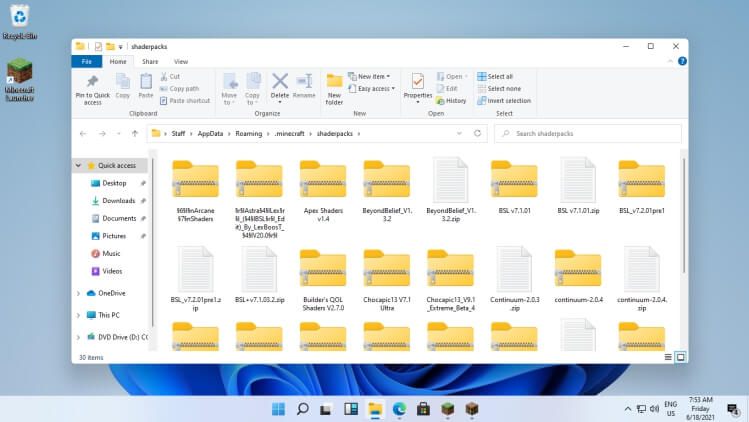Open the Widgets taskbar icon
Screen dimensions: 749x422
(351, 409)
